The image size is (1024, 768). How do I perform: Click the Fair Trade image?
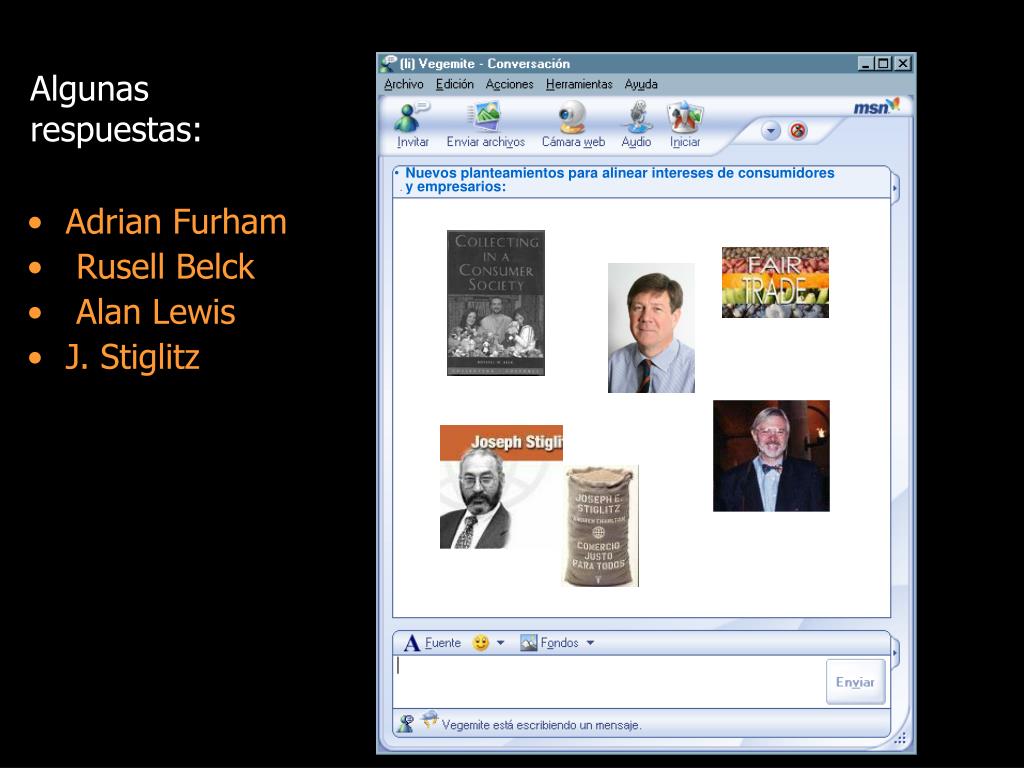[775, 282]
